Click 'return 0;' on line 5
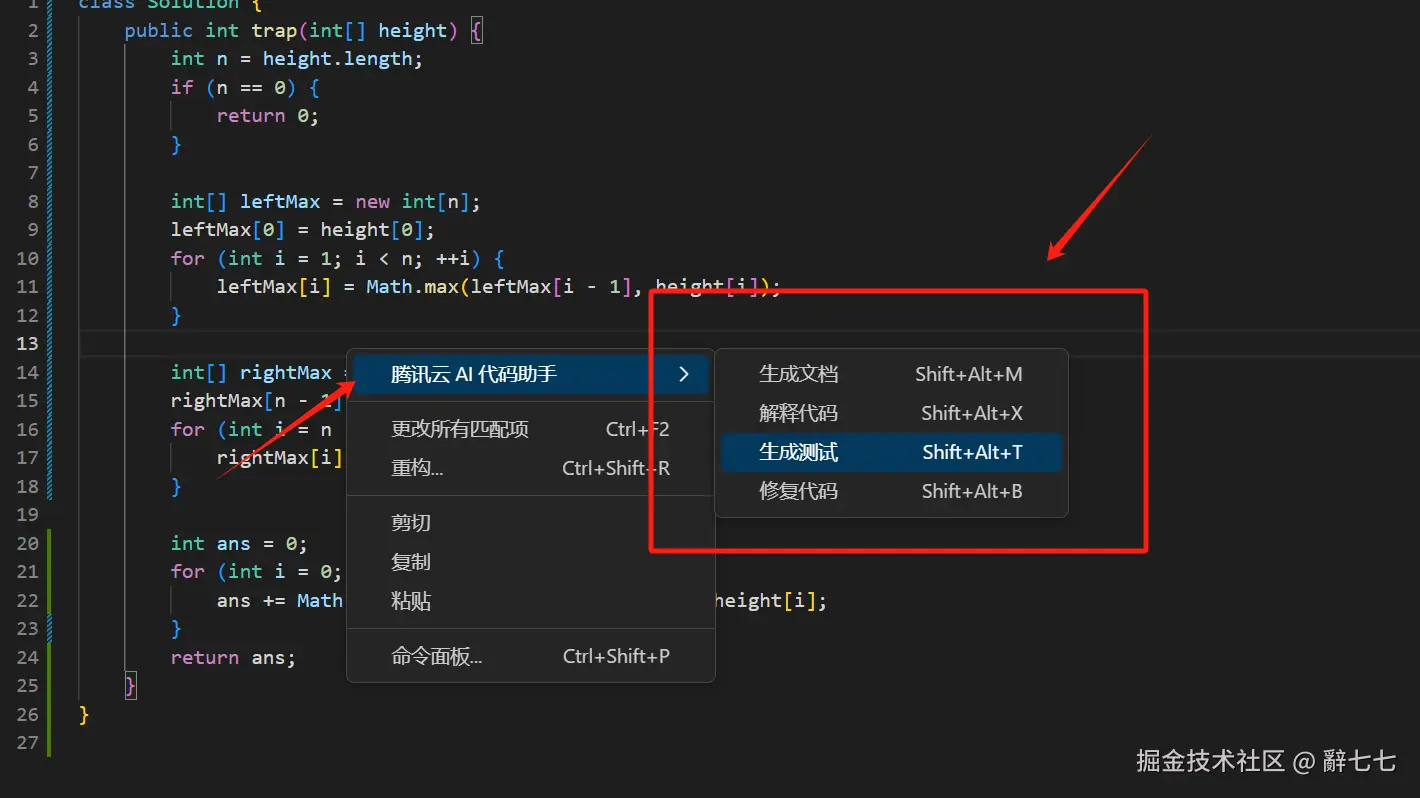 point(268,116)
